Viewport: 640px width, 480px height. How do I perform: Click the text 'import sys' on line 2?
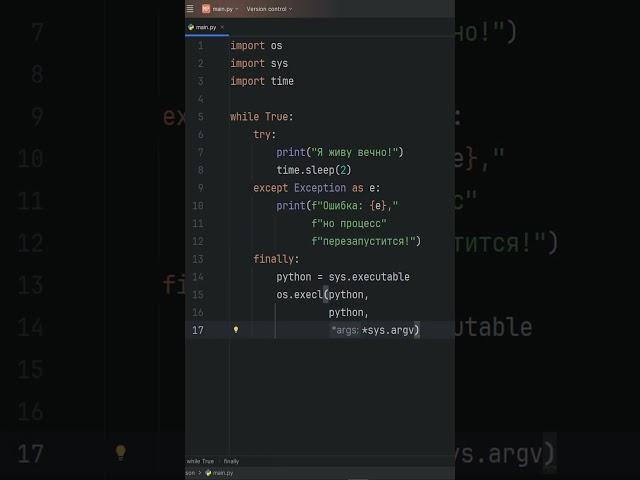click(x=259, y=64)
